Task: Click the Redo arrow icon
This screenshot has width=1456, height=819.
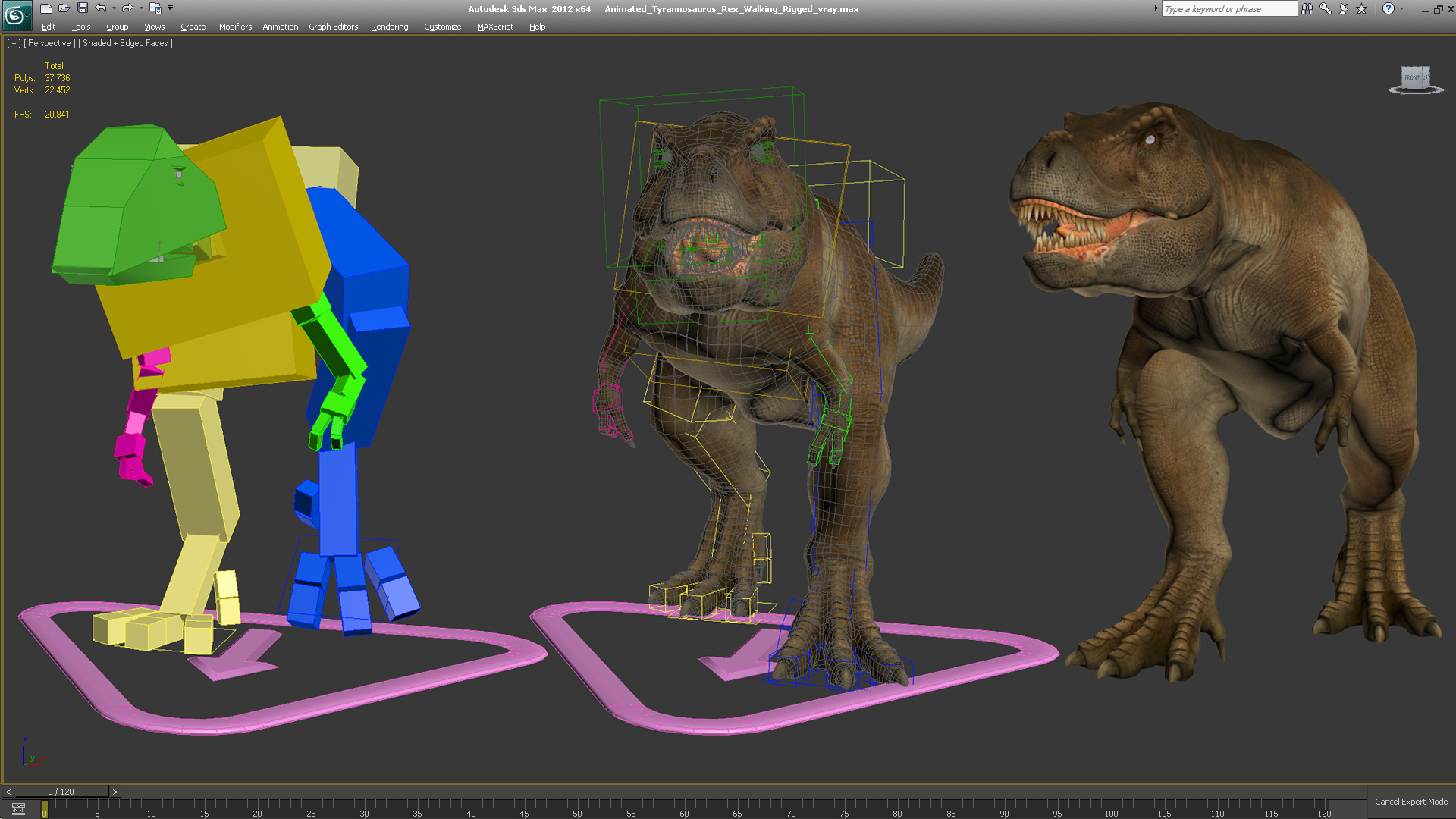Action: 127,8
